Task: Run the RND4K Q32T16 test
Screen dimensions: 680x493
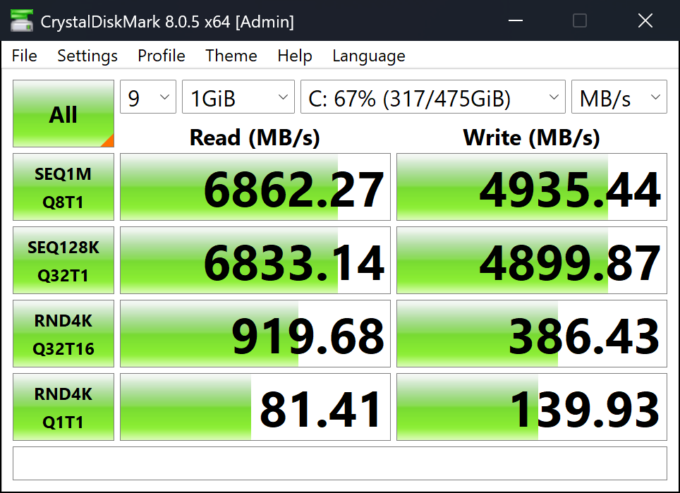Action: click(x=63, y=333)
